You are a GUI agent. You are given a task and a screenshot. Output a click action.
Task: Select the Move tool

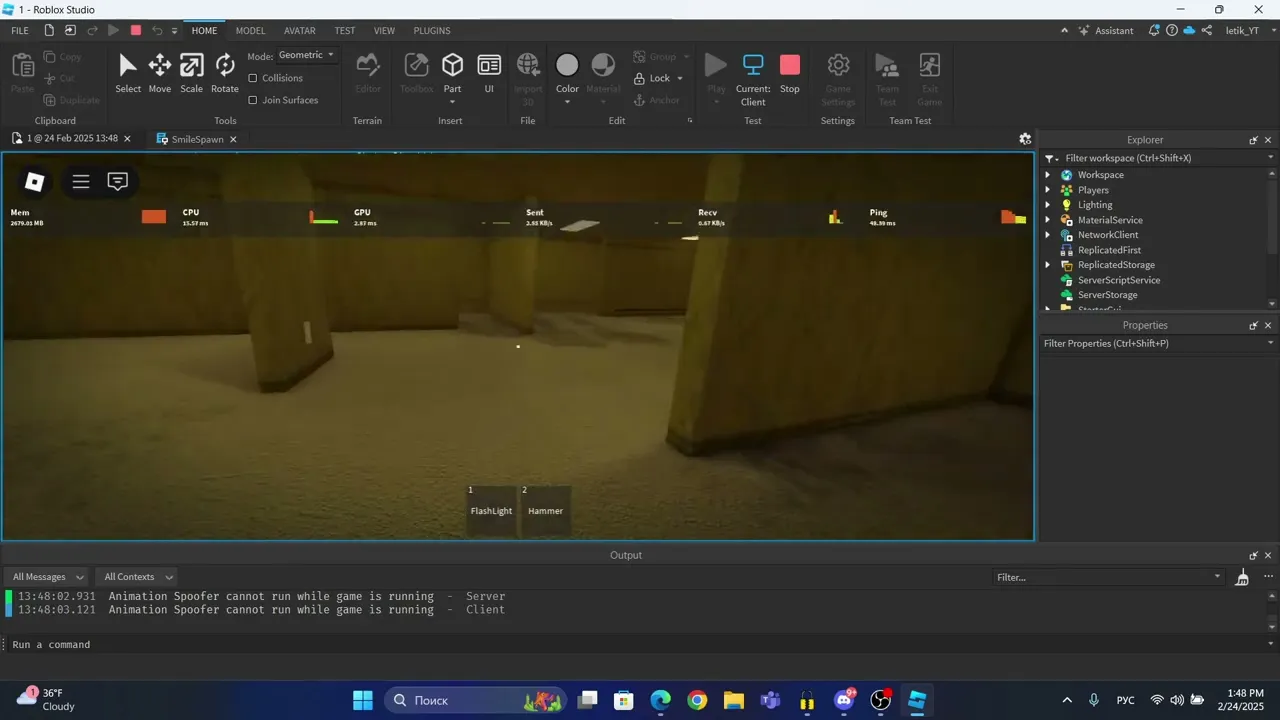pyautogui.click(x=160, y=74)
